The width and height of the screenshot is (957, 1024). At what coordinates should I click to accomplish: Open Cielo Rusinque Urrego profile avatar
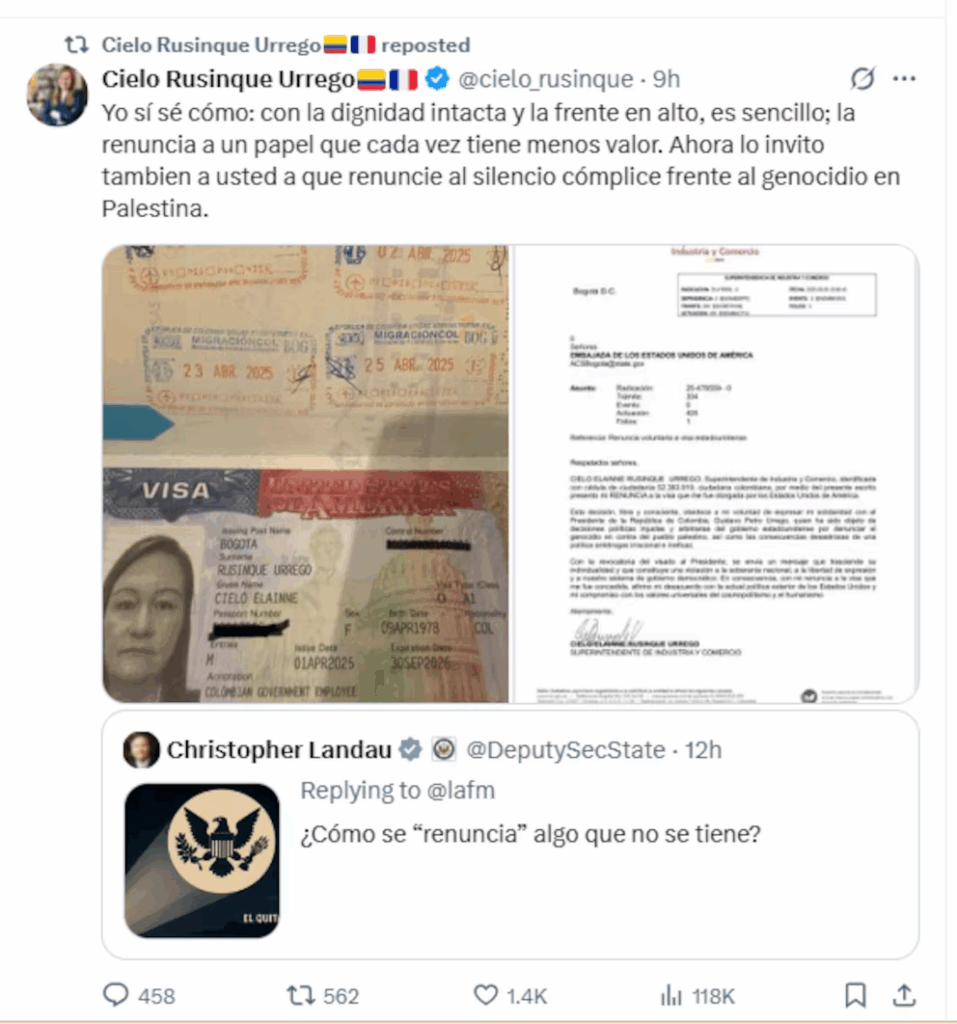pyautogui.click(x=57, y=95)
